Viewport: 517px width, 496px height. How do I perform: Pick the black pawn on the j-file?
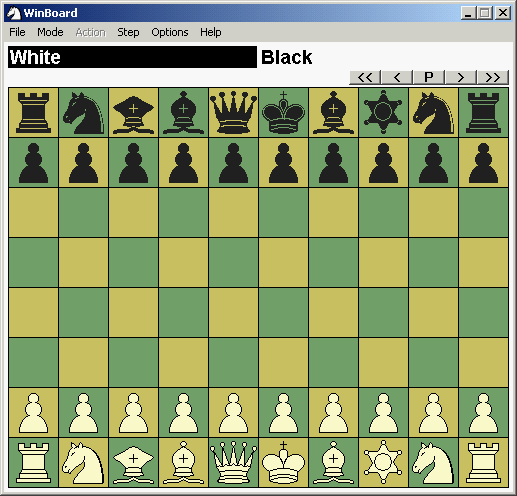click(x=483, y=163)
